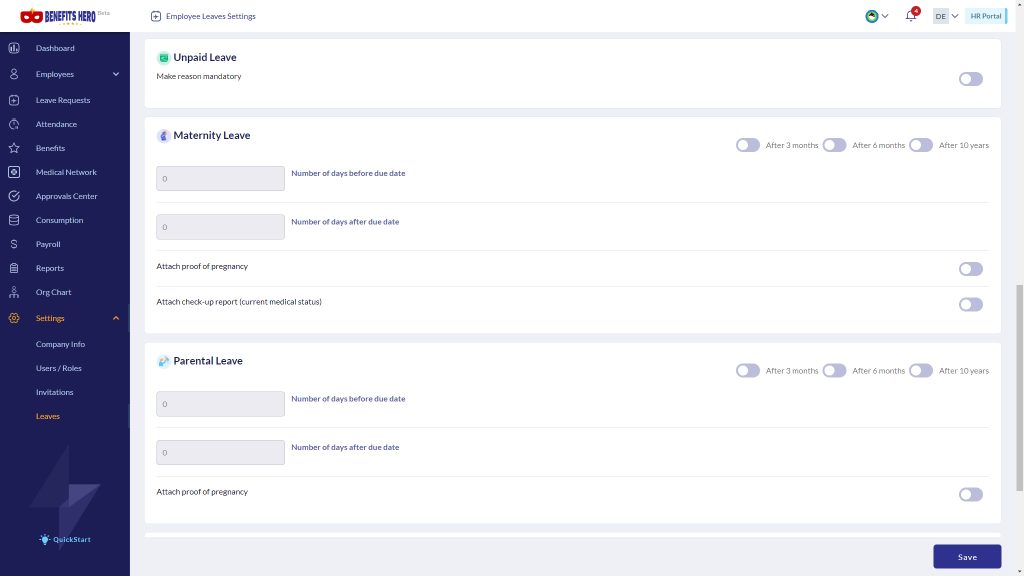
Task: Click Maternity days before due date field
Action: (220, 178)
